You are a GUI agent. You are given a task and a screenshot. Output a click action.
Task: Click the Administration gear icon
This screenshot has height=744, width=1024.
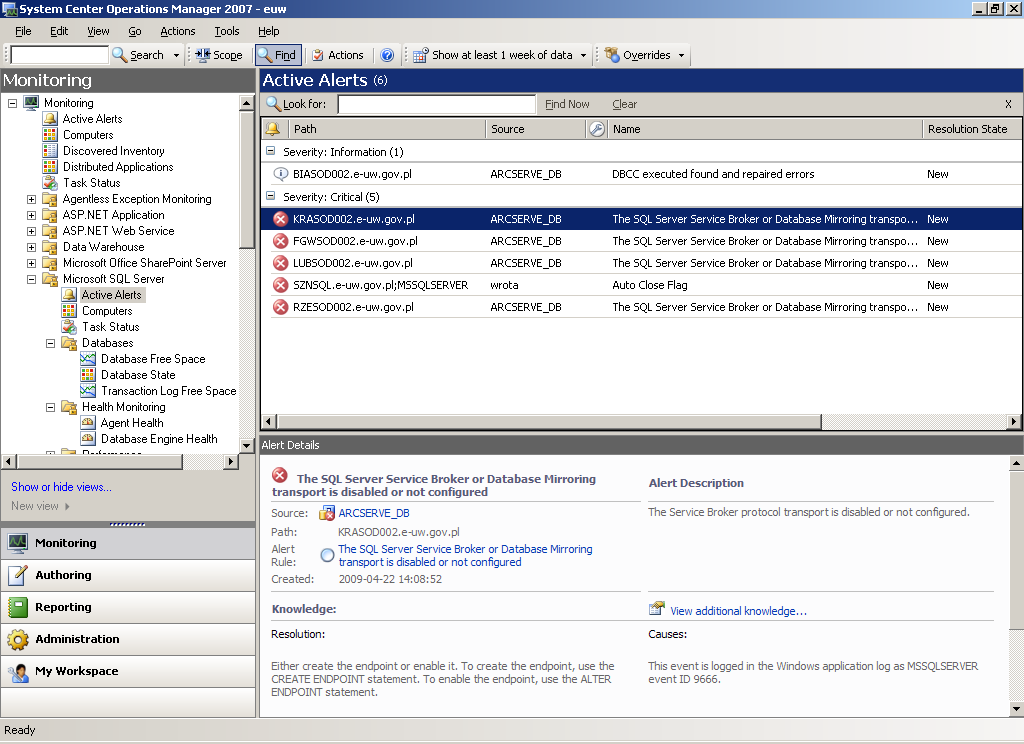pyautogui.click(x=18, y=639)
